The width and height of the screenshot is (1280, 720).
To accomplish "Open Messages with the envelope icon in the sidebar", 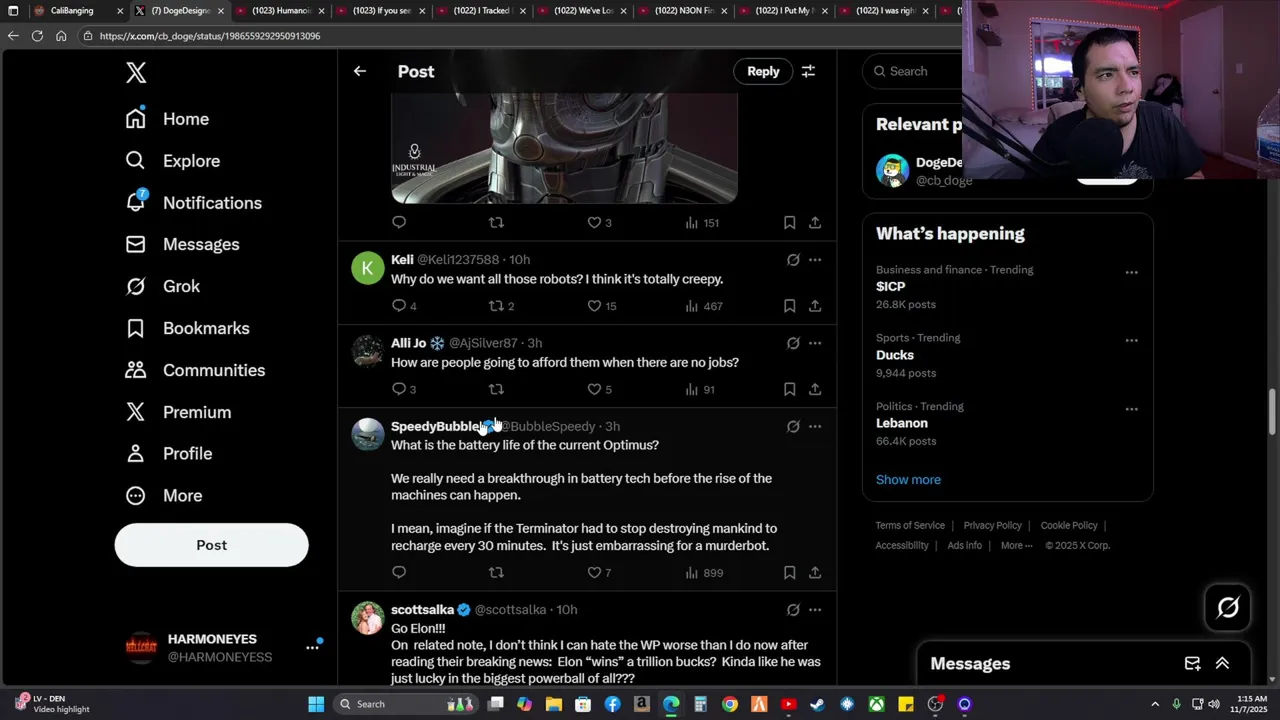I will (x=182, y=245).
